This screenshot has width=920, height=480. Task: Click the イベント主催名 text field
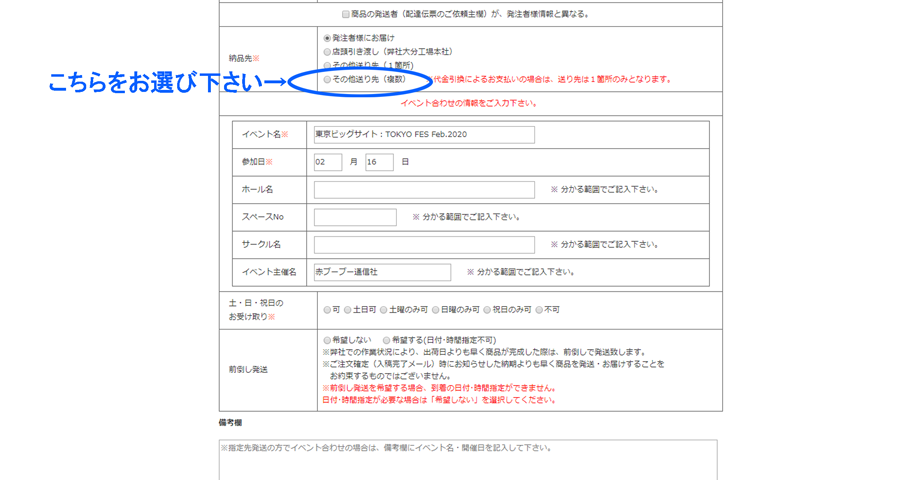click(382, 272)
